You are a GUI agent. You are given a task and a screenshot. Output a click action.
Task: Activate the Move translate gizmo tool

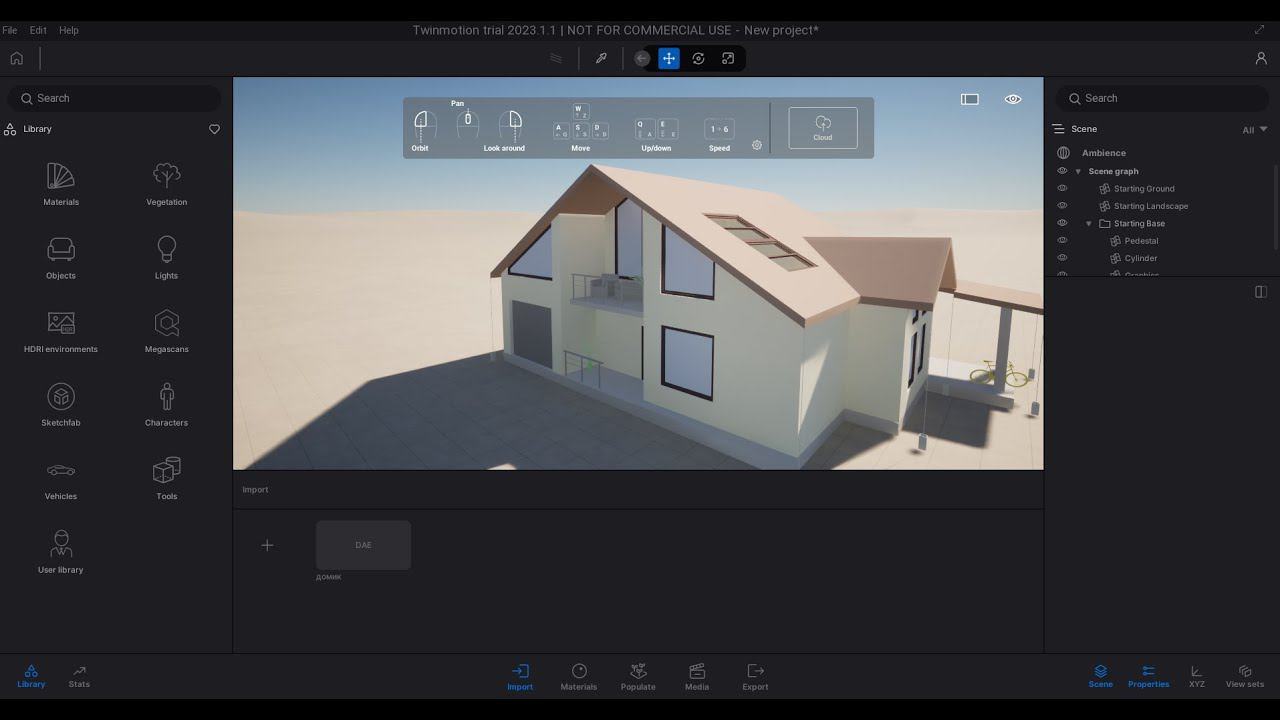[669, 58]
